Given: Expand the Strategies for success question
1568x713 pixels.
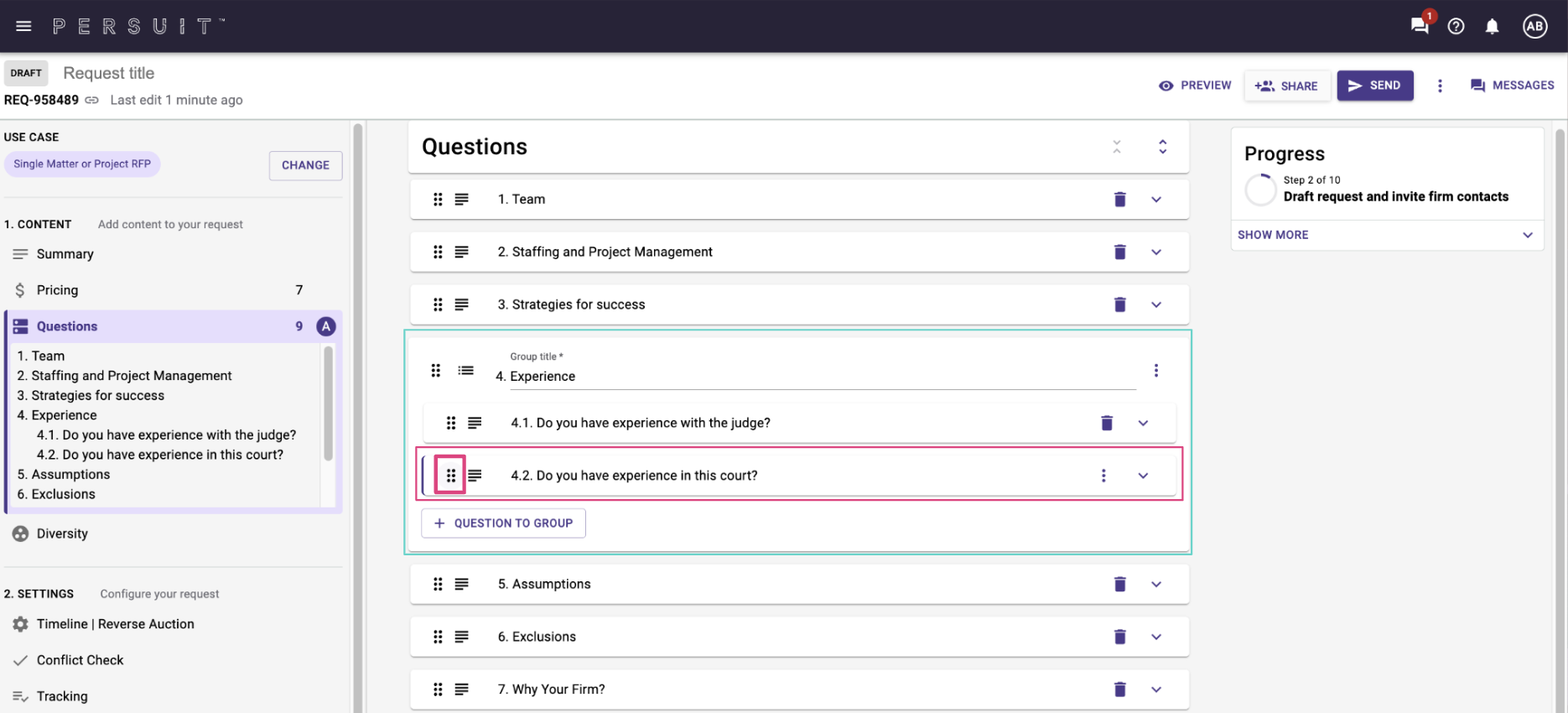Looking at the screenshot, I should 1156,304.
